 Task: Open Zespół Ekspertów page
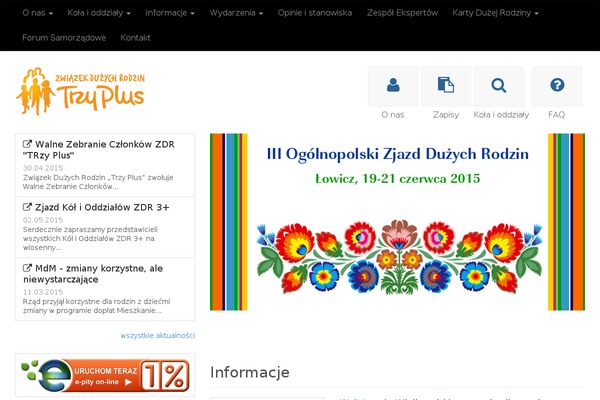[402, 13]
